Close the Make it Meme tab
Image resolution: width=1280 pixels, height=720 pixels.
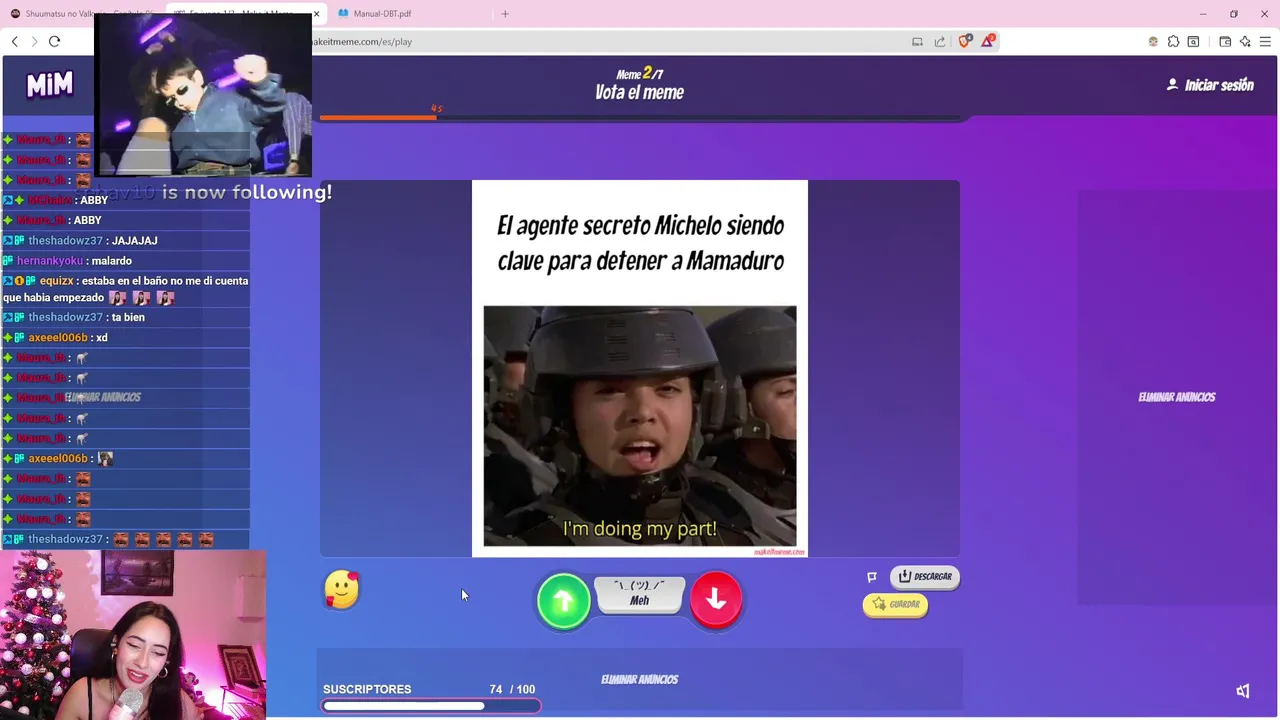coord(317,14)
